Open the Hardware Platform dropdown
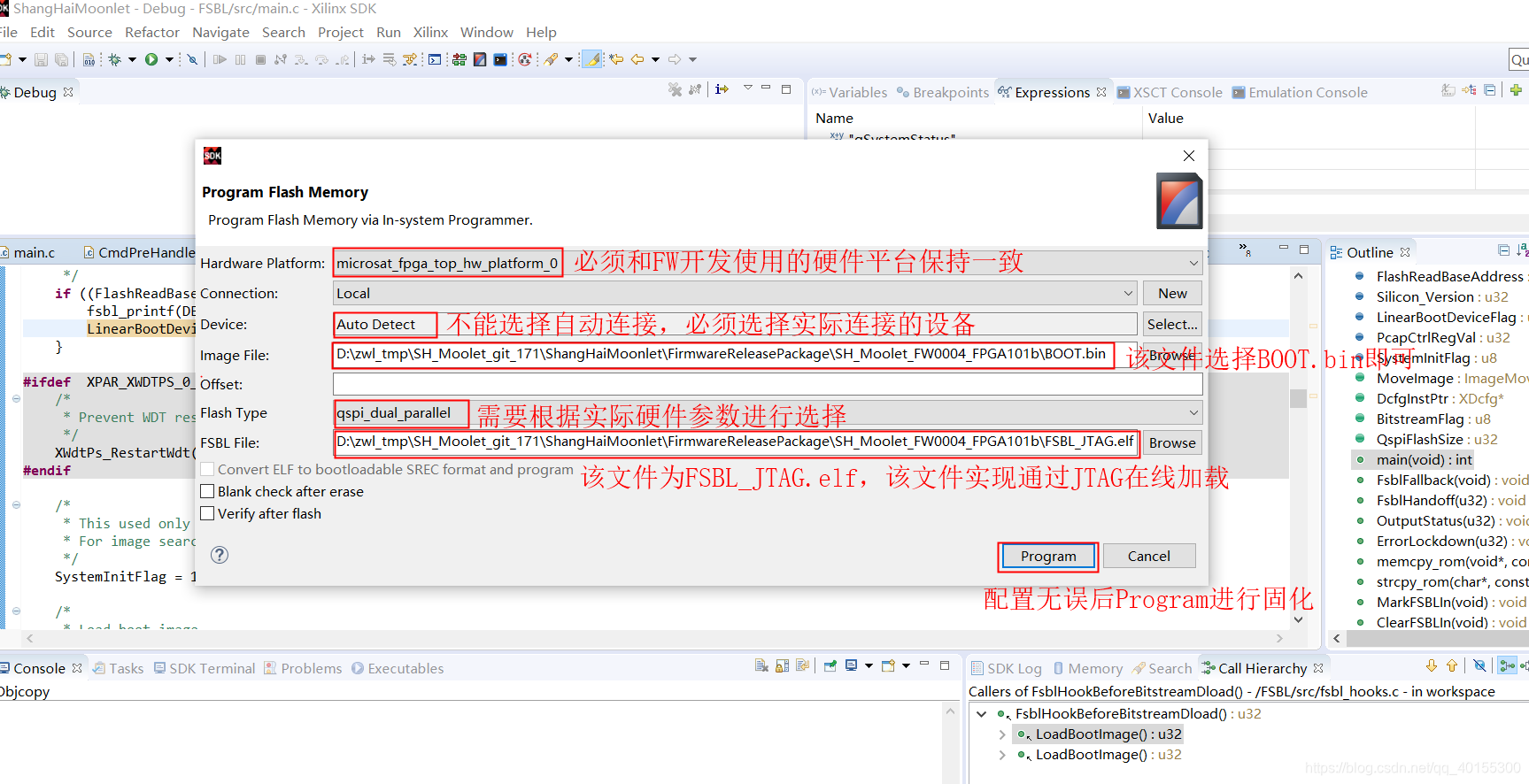Screen dimensions: 1529x784 click(x=1193, y=263)
